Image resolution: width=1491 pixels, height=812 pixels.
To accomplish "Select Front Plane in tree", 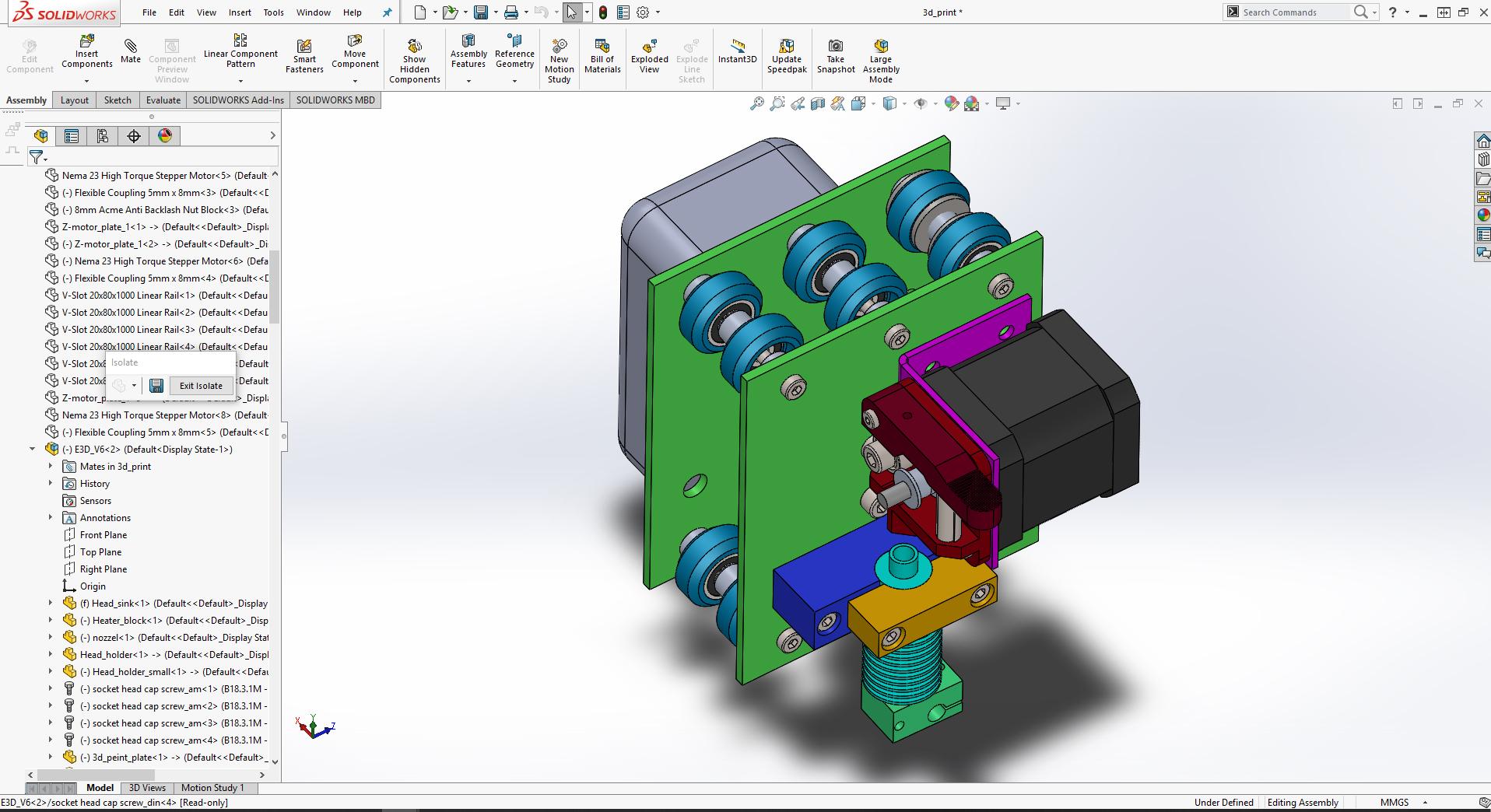I will [x=103, y=534].
